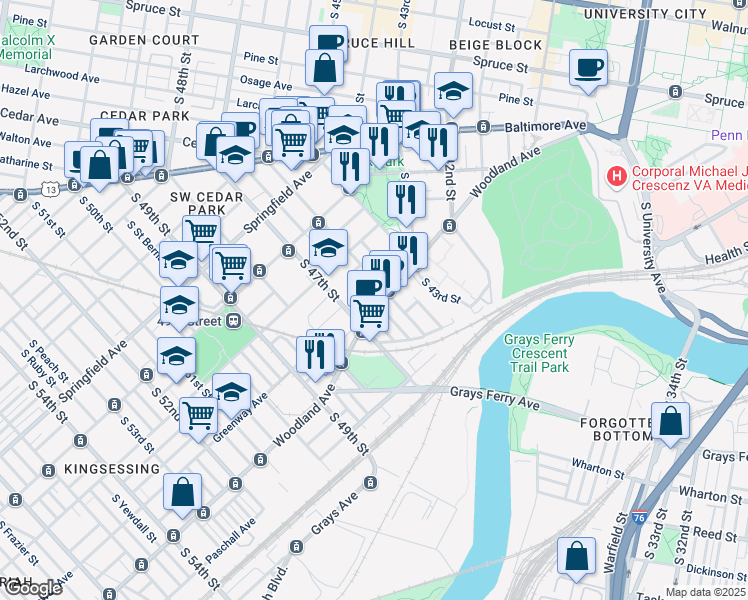
Task: Click the Larchwood Ave street label
Action: [x=62, y=73]
